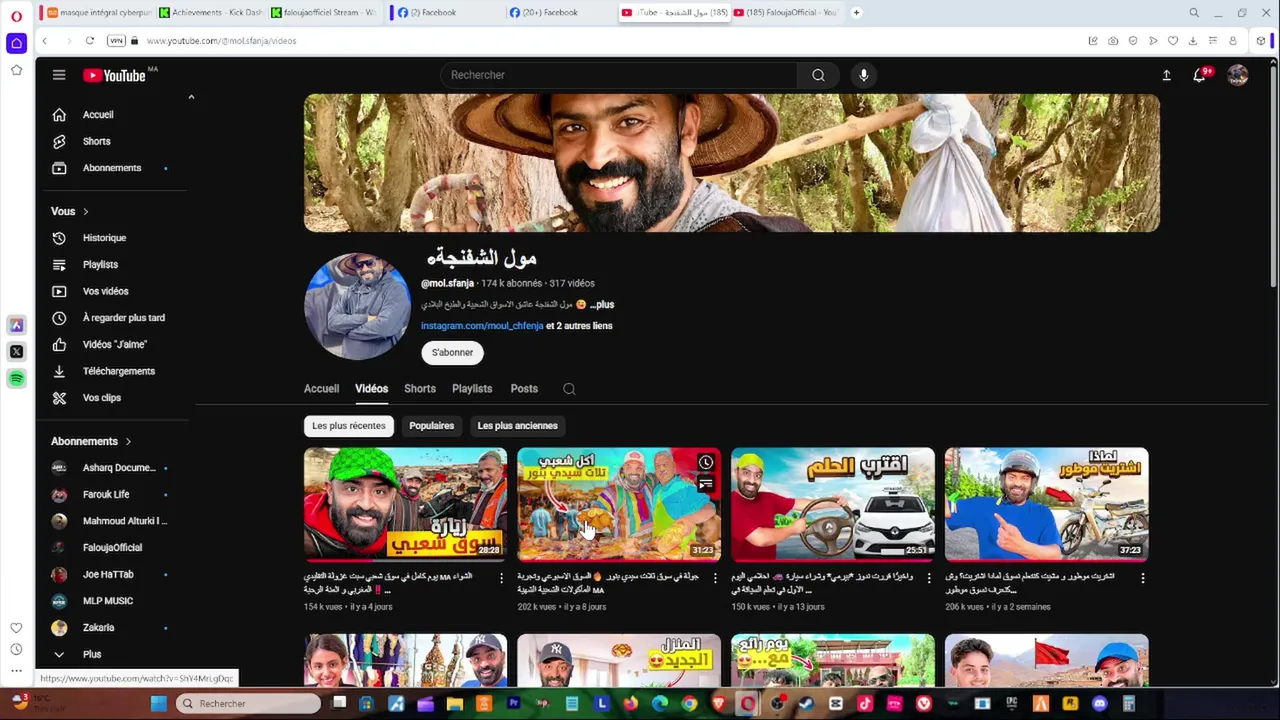Open the three-dot menu of the 25:51 video

point(929,578)
